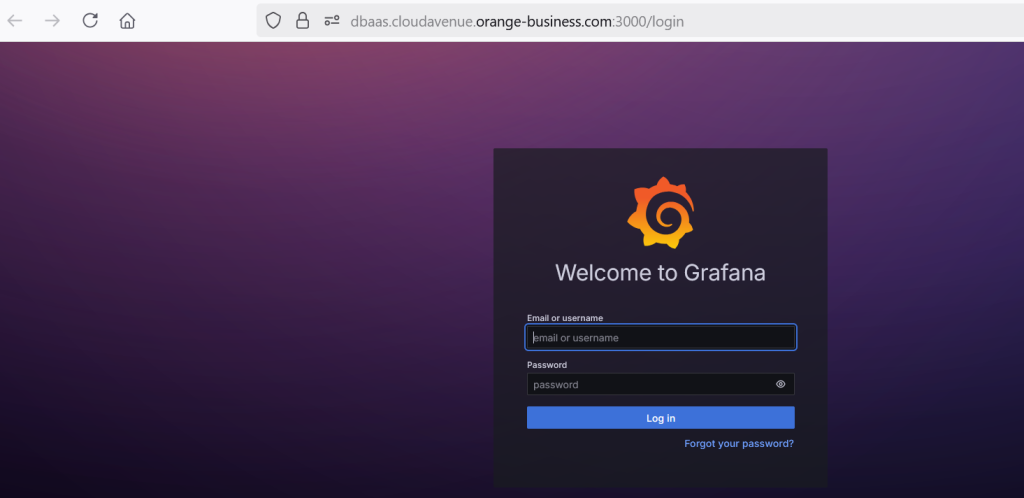This screenshot has height=498, width=1024.
Task: Open the tracking protection shield icon
Action: 273,21
